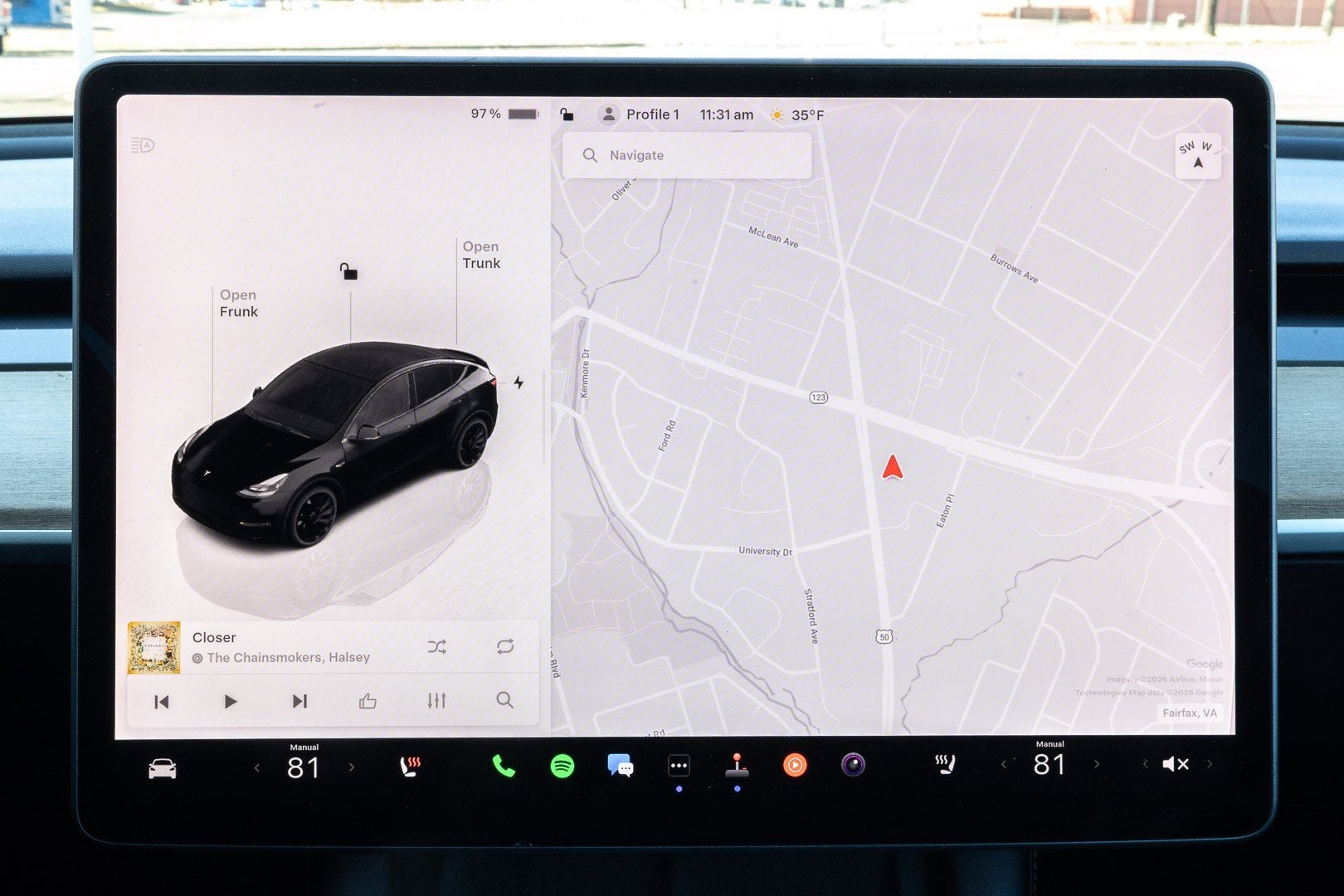The width and height of the screenshot is (1344, 896).
Task: Open Arcade via the joystick icon
Action: (737, 764)
